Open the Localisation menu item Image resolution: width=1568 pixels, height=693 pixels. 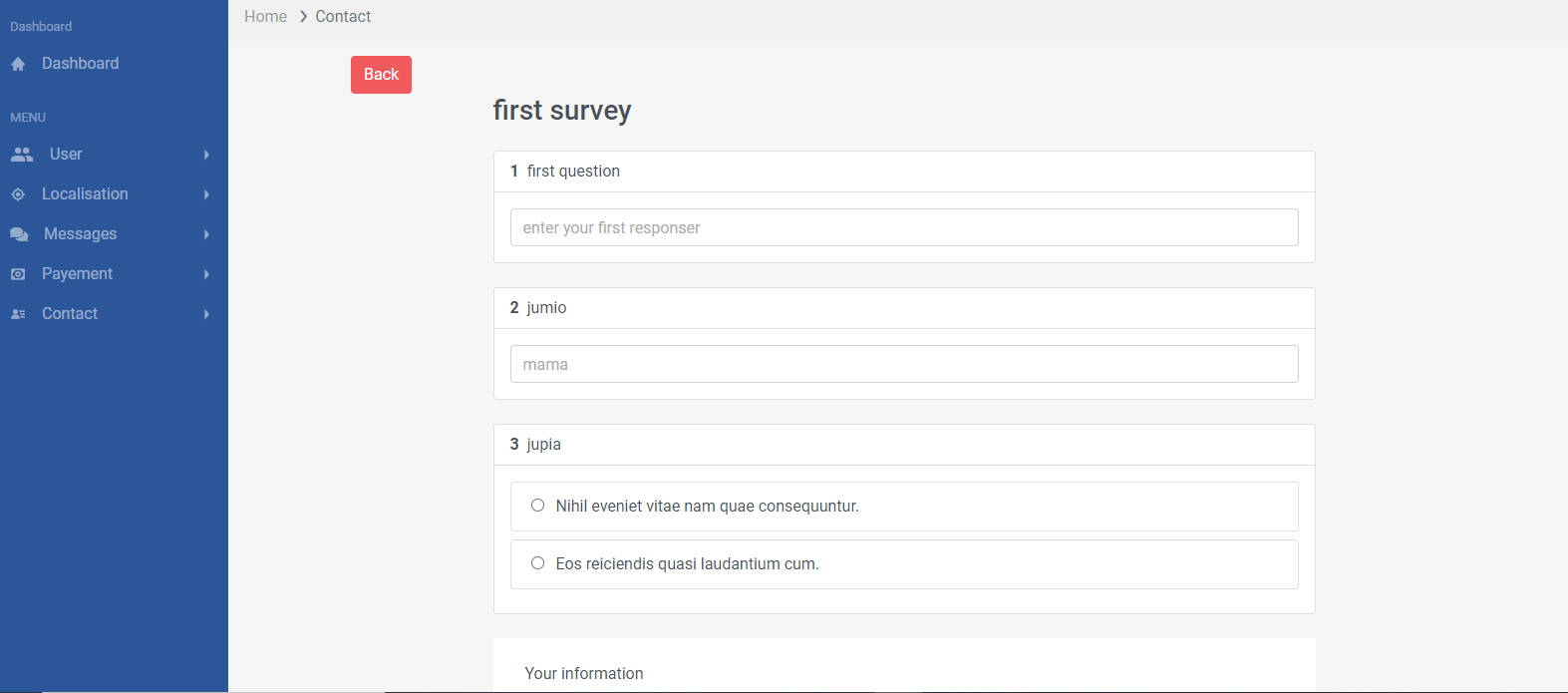tap(114, 194)
